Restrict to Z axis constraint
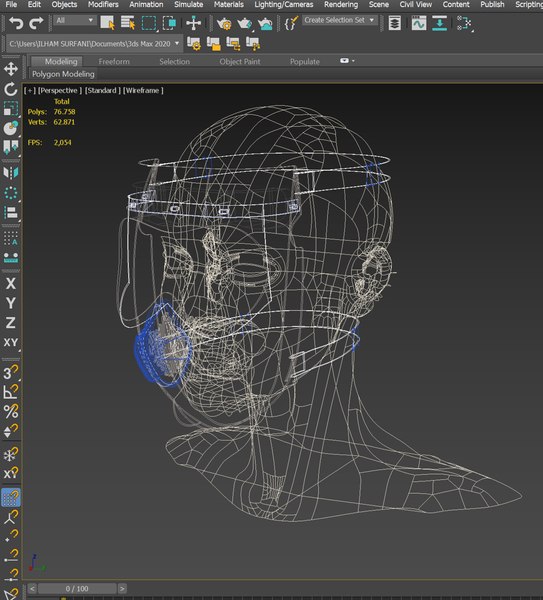543x600 pixels. 11,323
